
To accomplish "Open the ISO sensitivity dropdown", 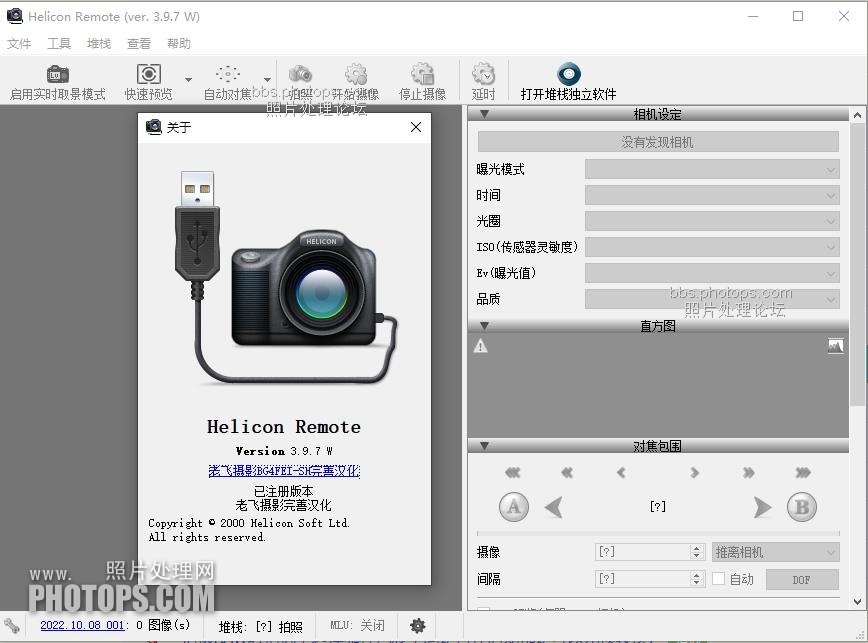I will tap(712, 247).
